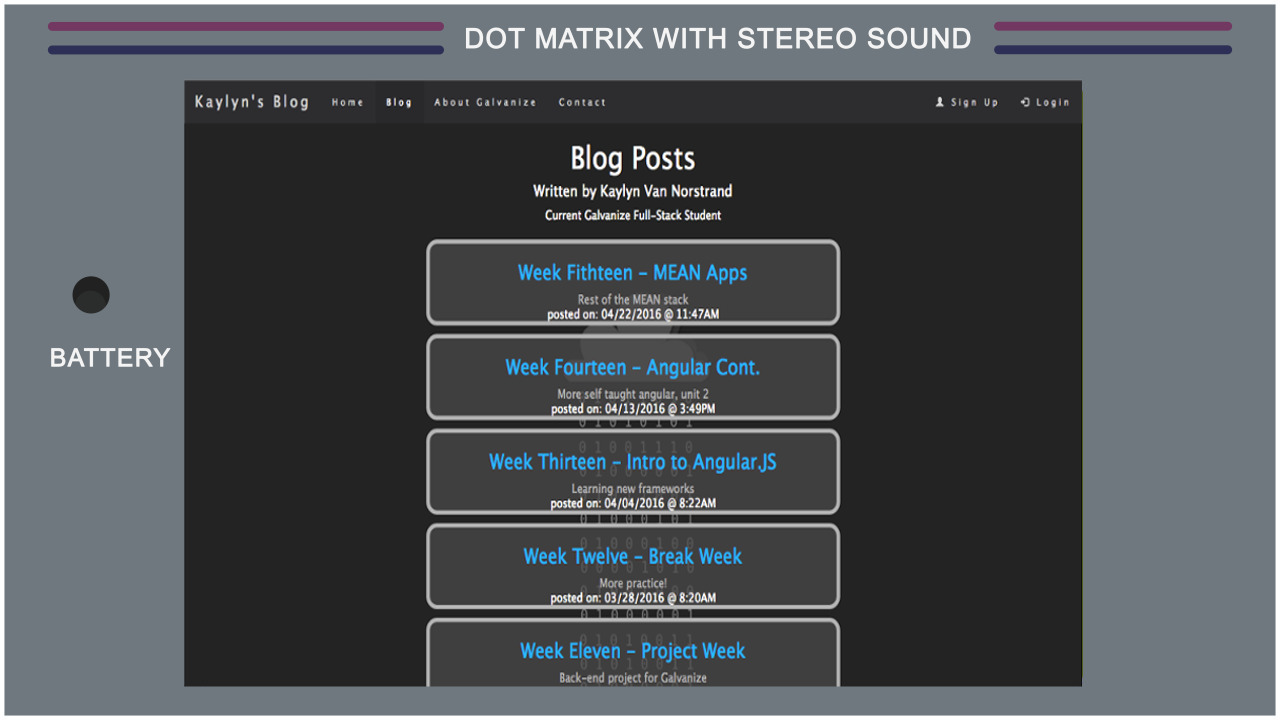Open Week Eleven – Project Week post
Screen dimensions: 1280x720
(x=632, y=651)
